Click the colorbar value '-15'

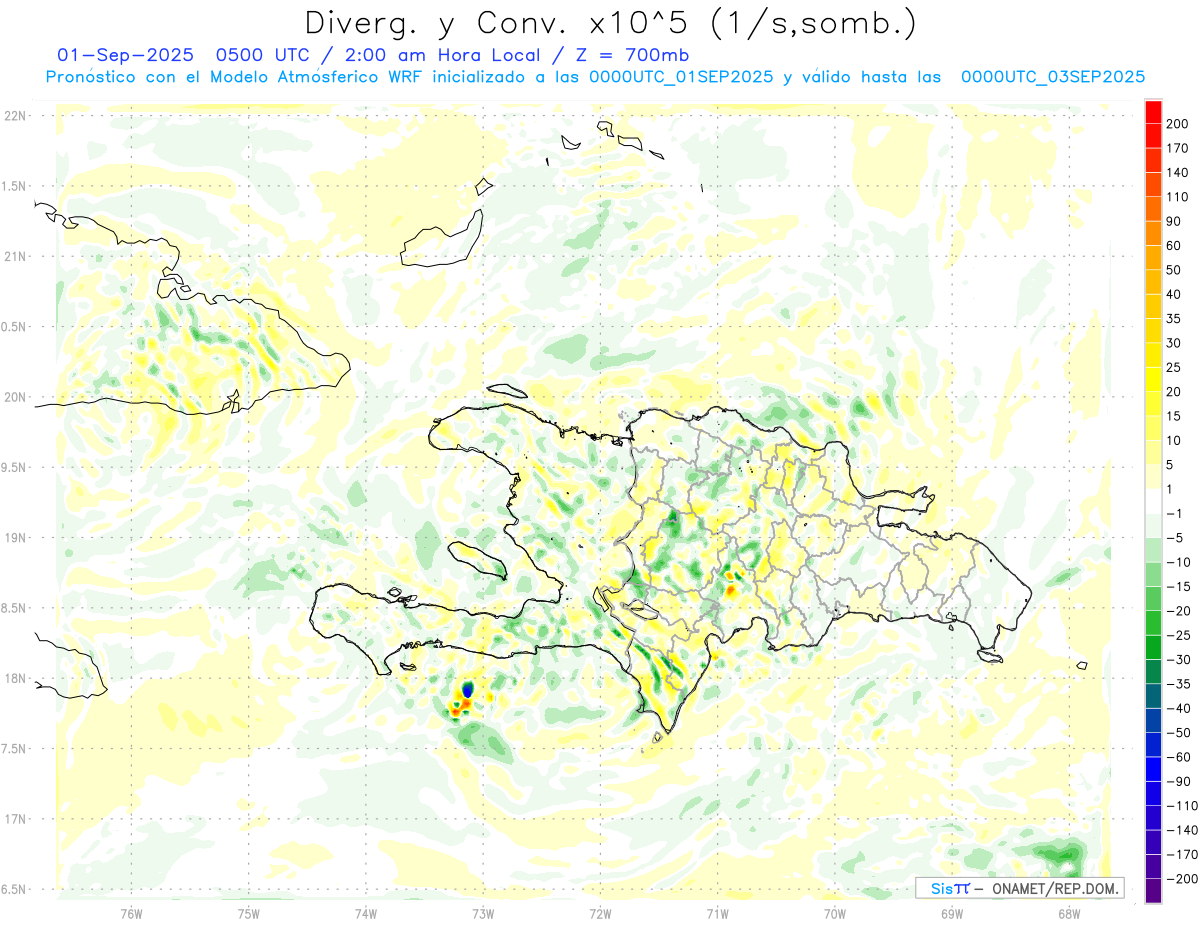click(1178, 586)
